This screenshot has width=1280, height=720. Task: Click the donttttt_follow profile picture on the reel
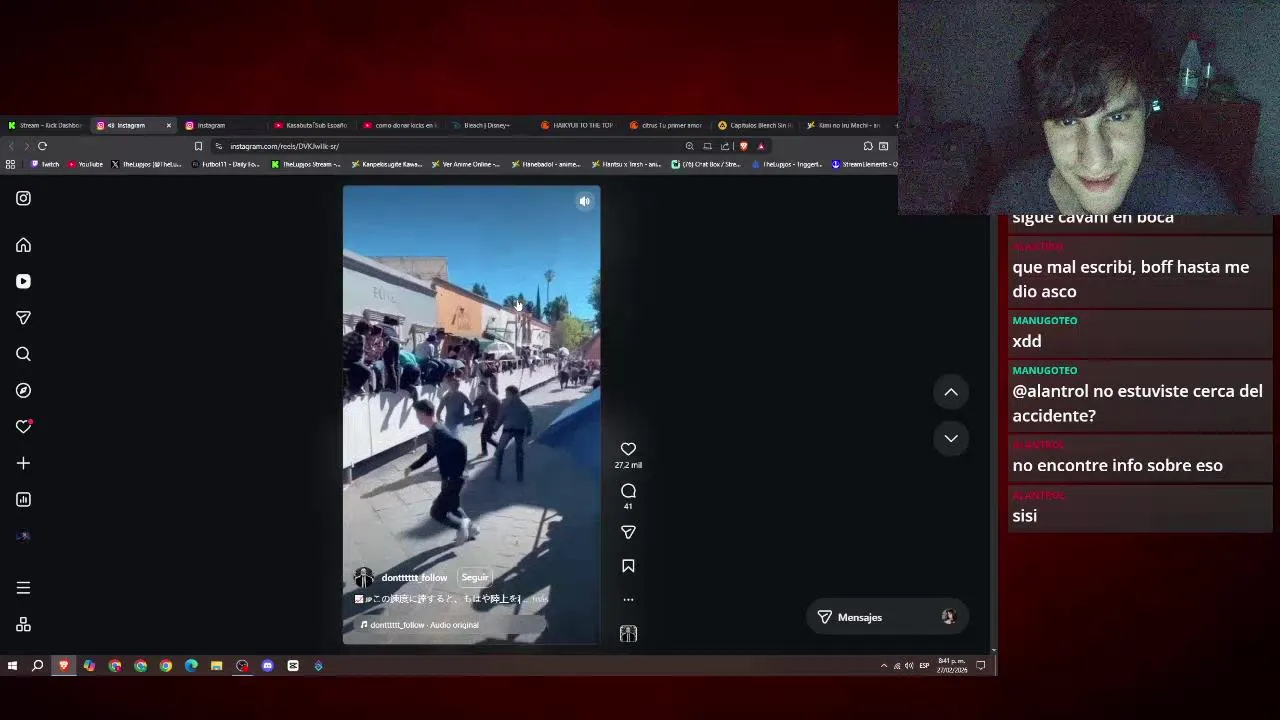tap(364, 578)
